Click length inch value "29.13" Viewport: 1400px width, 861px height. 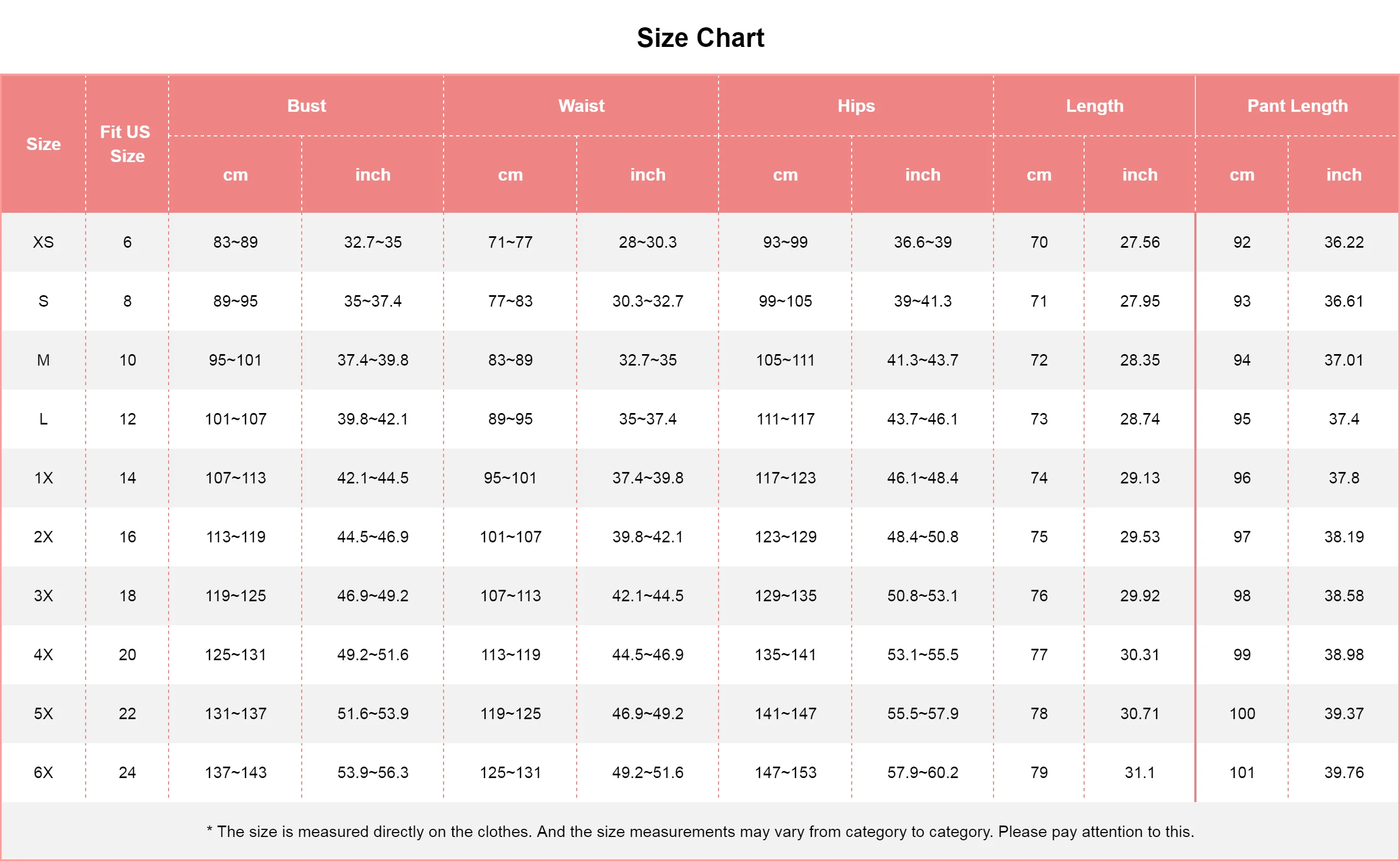1140,479
